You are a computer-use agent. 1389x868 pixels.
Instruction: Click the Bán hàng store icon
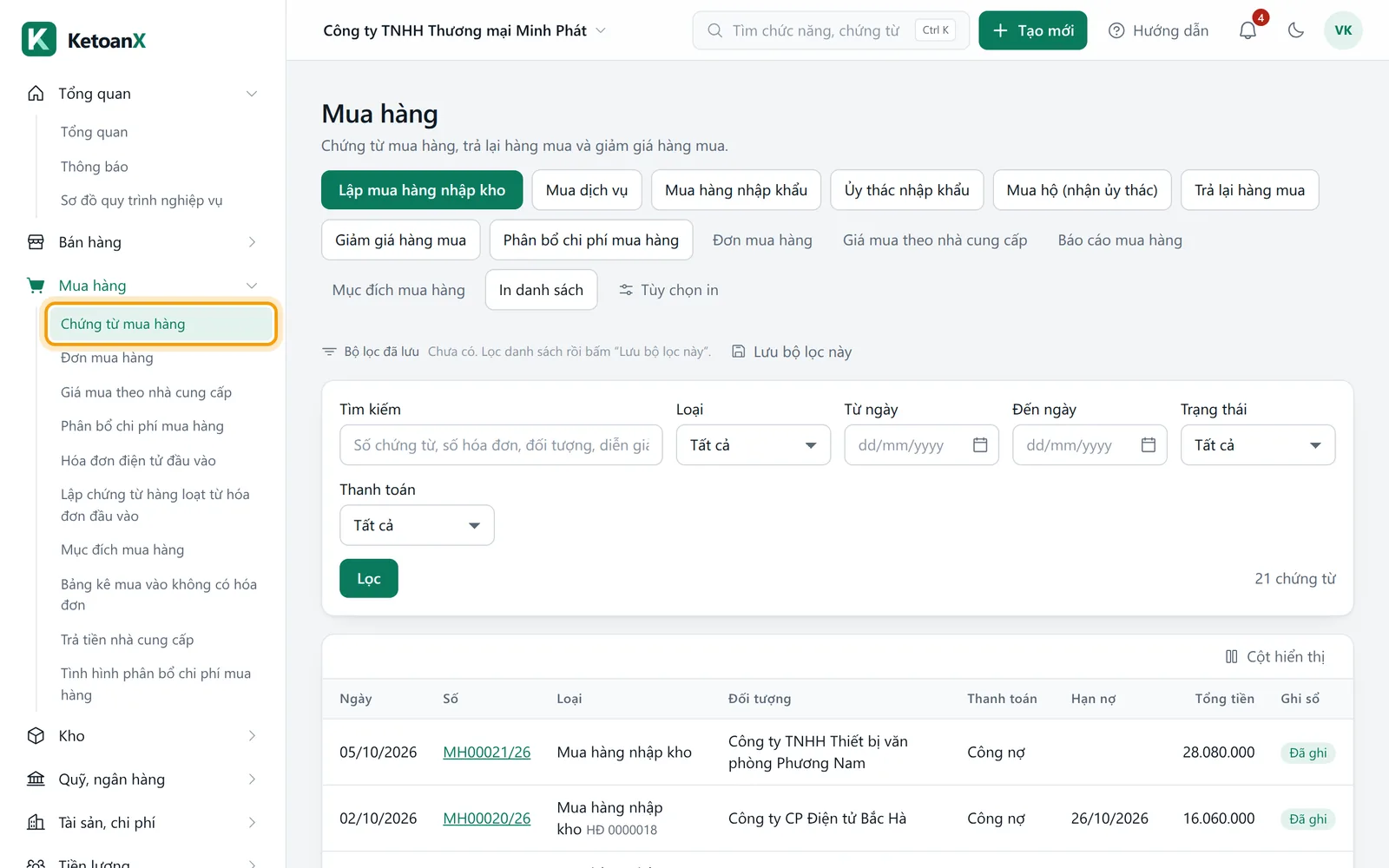(x=36, y=242)
